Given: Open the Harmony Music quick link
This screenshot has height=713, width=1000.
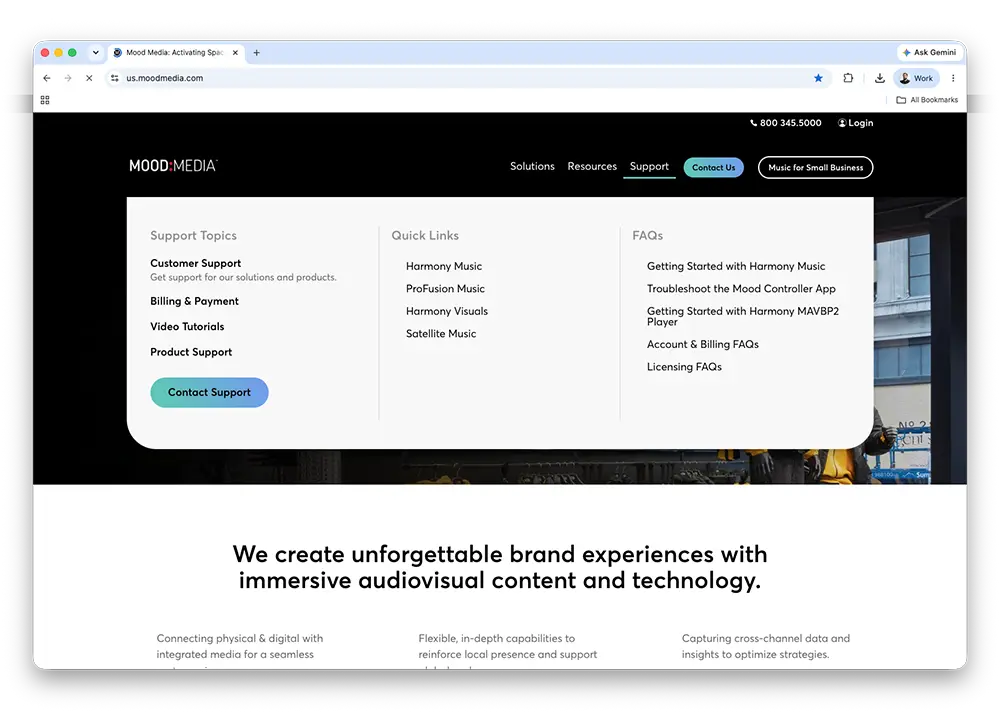Looking at the screenshot, I should pos(444,266).
